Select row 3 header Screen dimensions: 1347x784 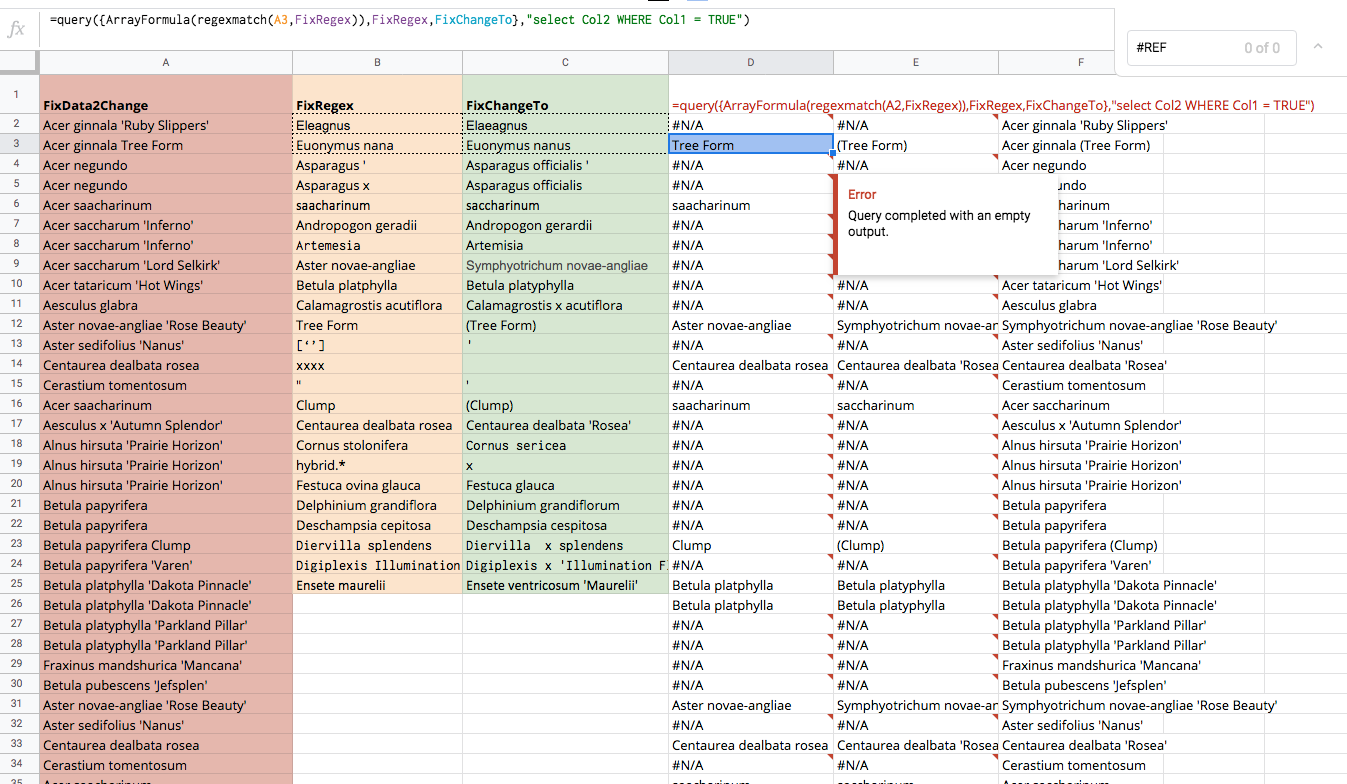(x=19, y=145)
